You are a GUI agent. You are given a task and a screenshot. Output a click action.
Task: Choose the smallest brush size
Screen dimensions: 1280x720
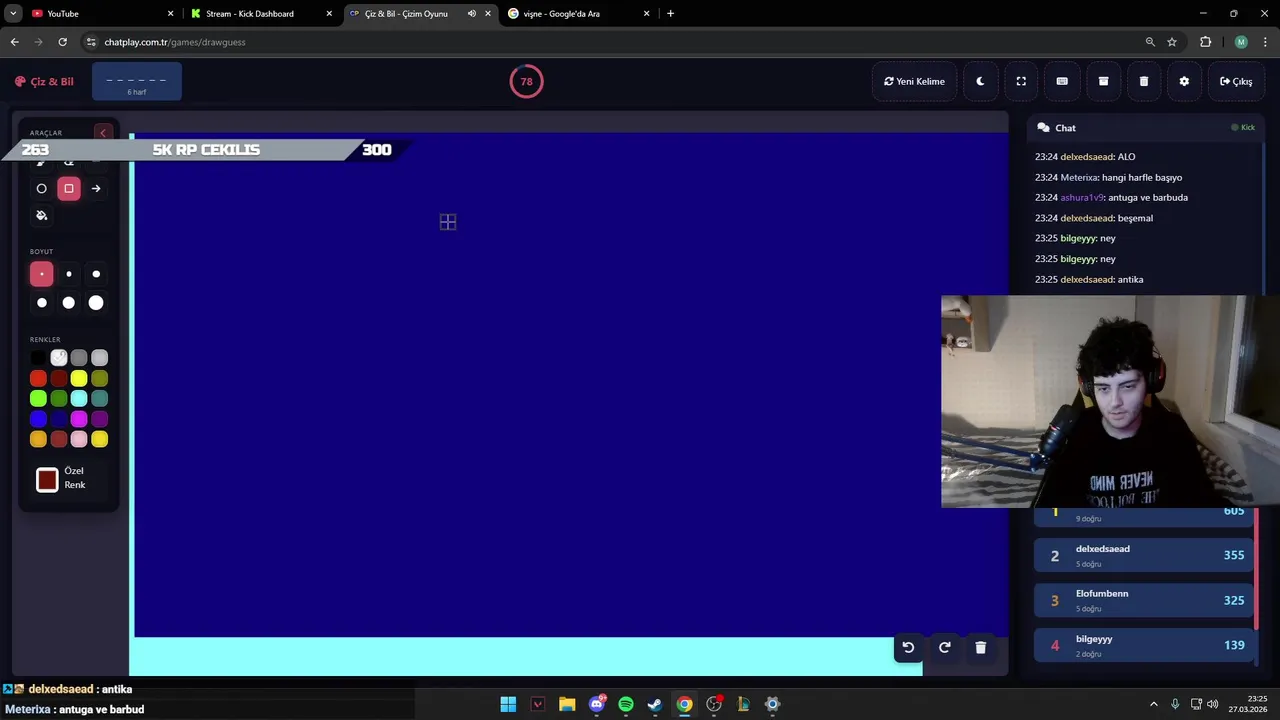41,274
